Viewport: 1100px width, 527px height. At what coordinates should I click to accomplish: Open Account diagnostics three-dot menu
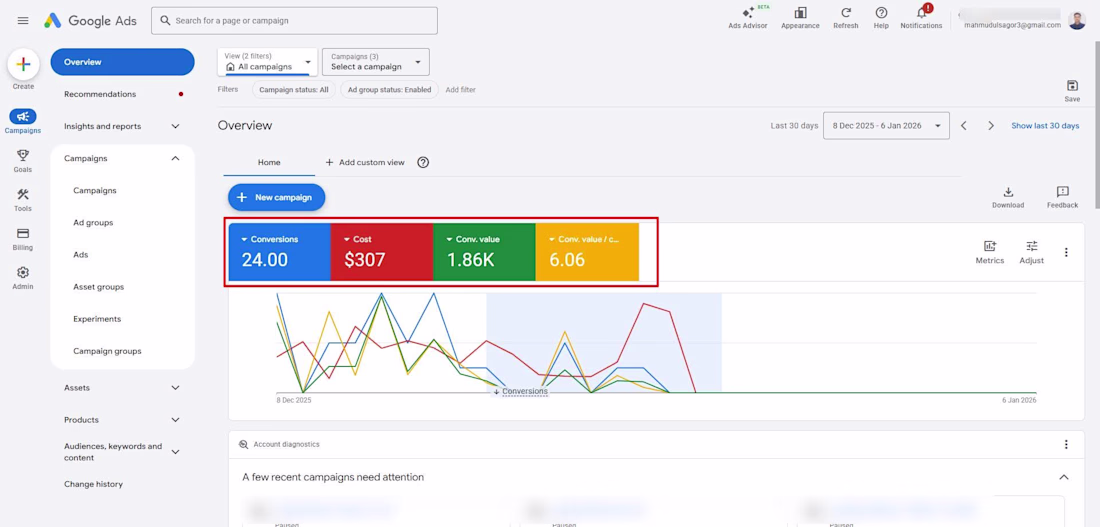click(1066, 444)
